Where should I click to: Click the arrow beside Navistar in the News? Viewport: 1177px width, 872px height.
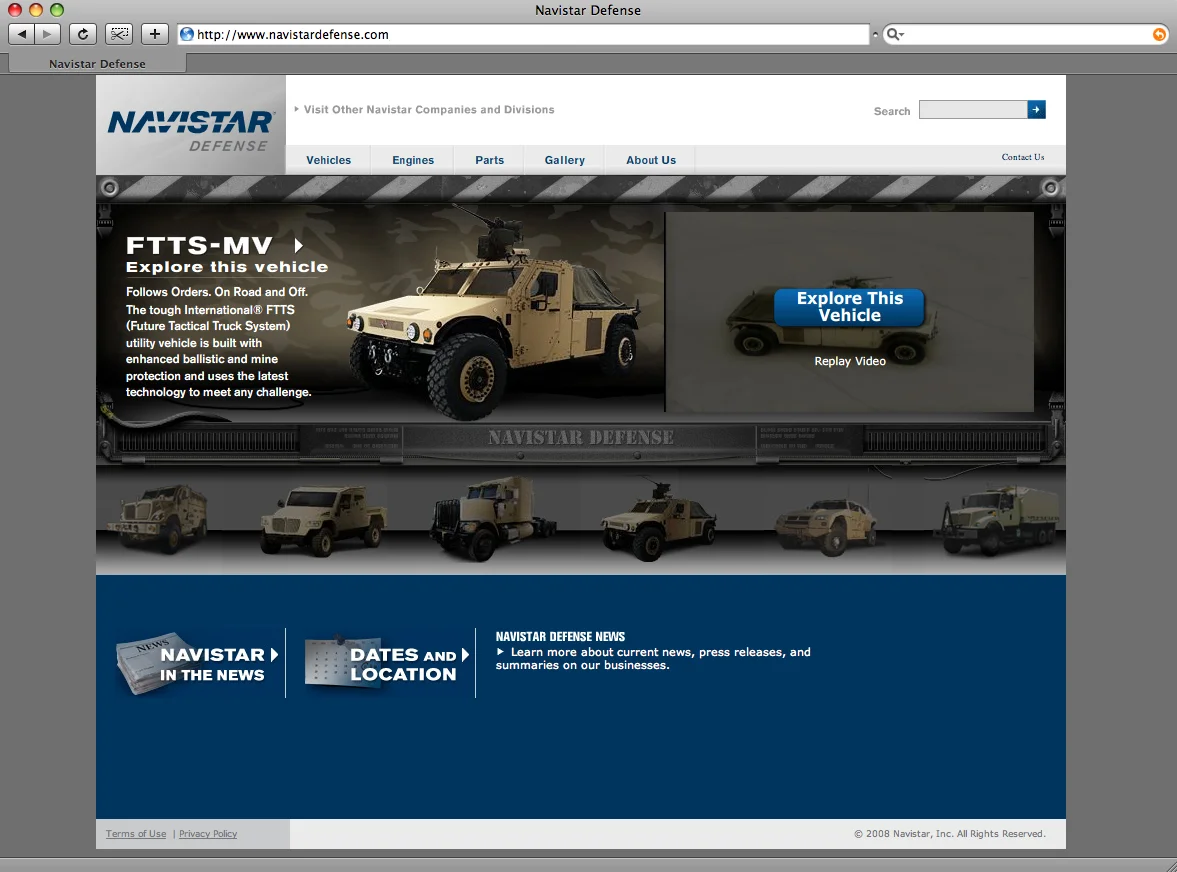(x=275, y=654)
